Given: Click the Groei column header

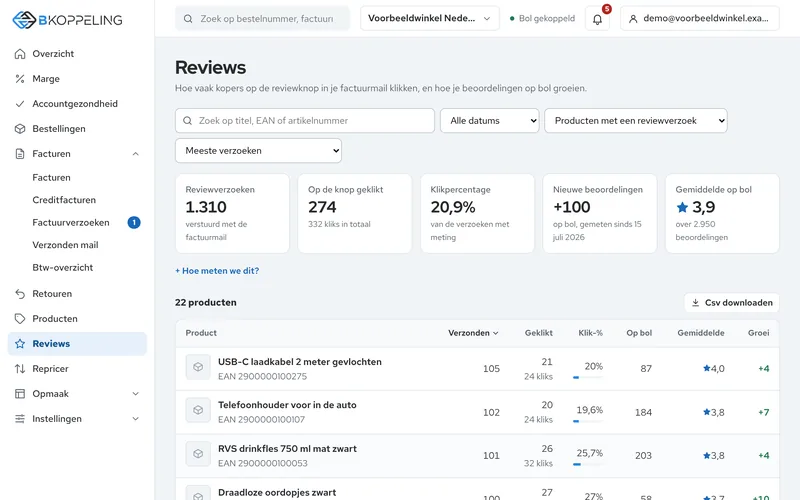Looking at the screenshot, I should coord(759,333).
